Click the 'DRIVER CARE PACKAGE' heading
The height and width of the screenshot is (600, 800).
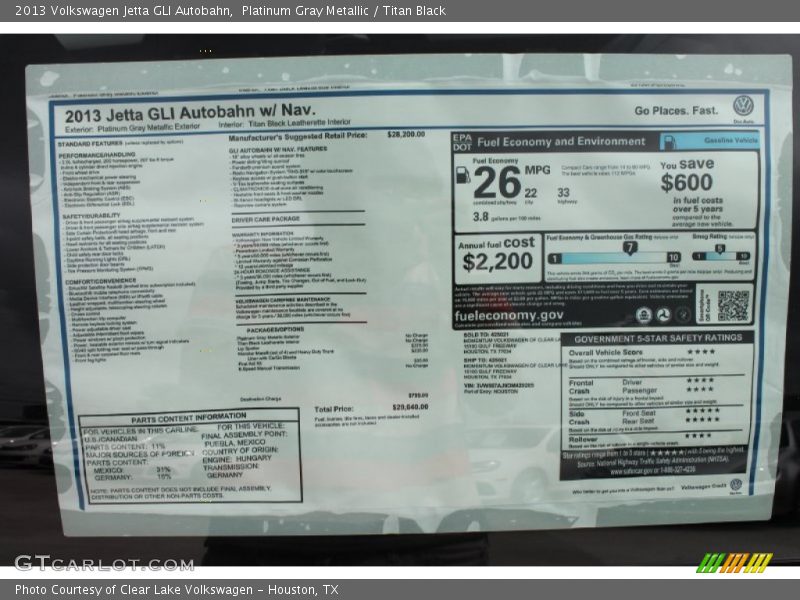[265, 219]
